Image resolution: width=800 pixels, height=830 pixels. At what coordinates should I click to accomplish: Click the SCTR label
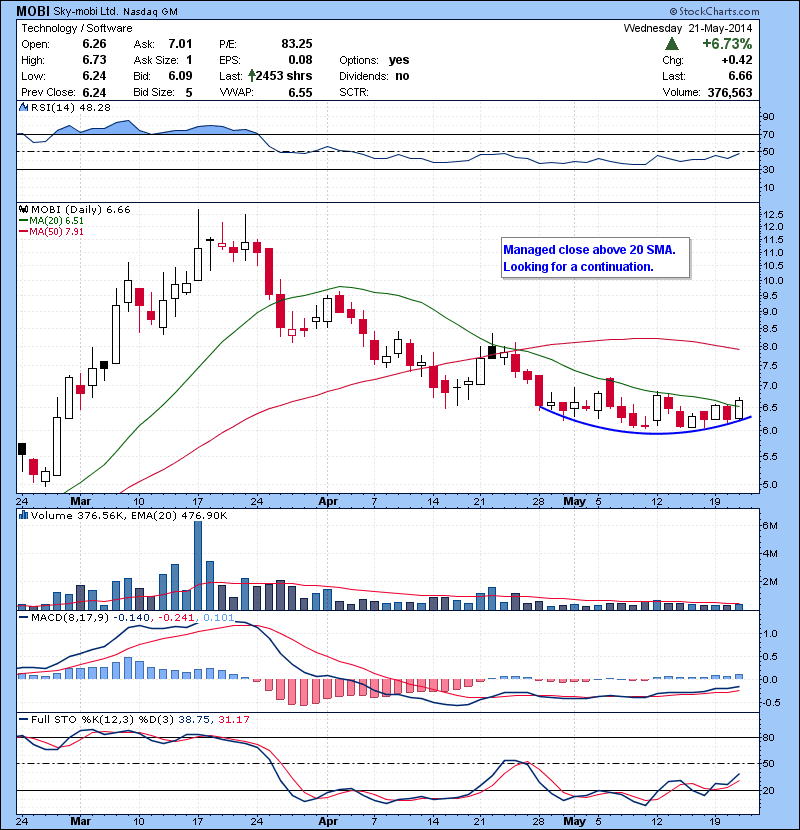coord(354,92)
